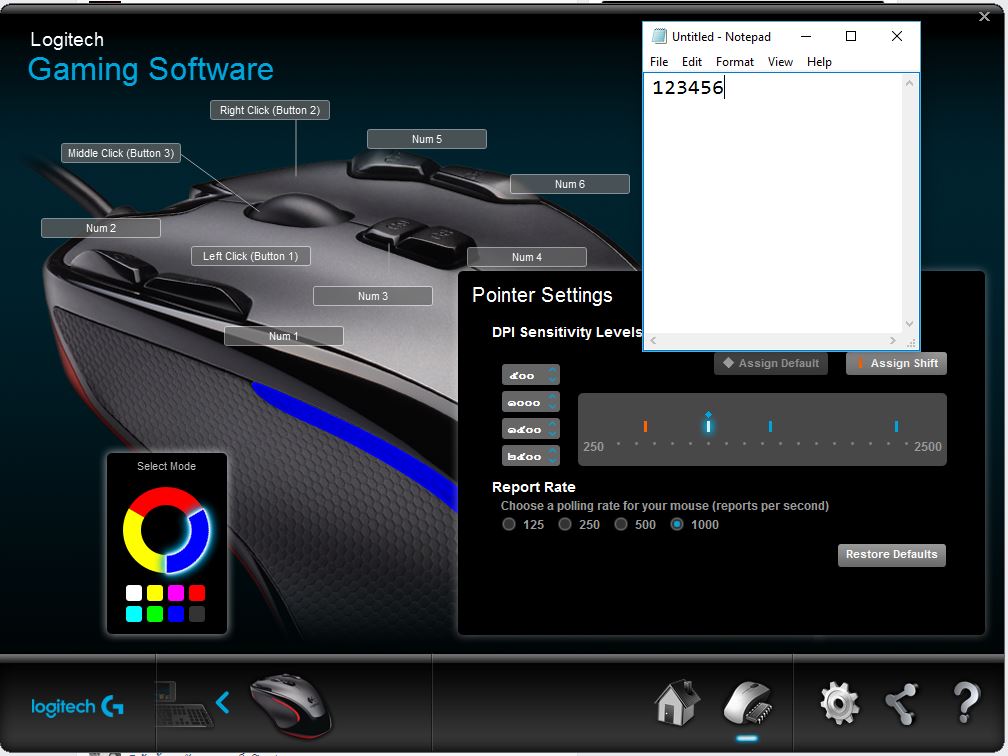Click the Logitech G logo
This screenshot has width=1008, height=756.
(x=77, y=706)
